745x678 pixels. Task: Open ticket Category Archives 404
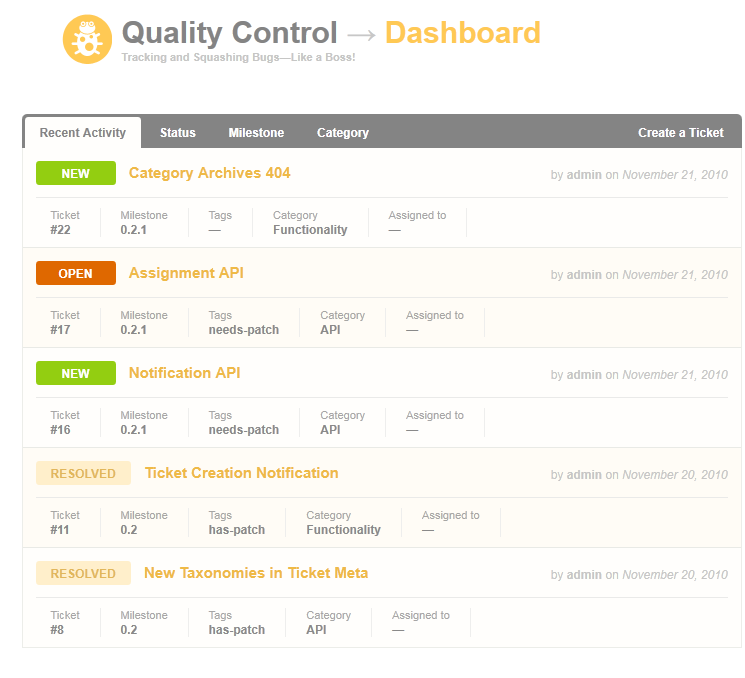point(210,173)
